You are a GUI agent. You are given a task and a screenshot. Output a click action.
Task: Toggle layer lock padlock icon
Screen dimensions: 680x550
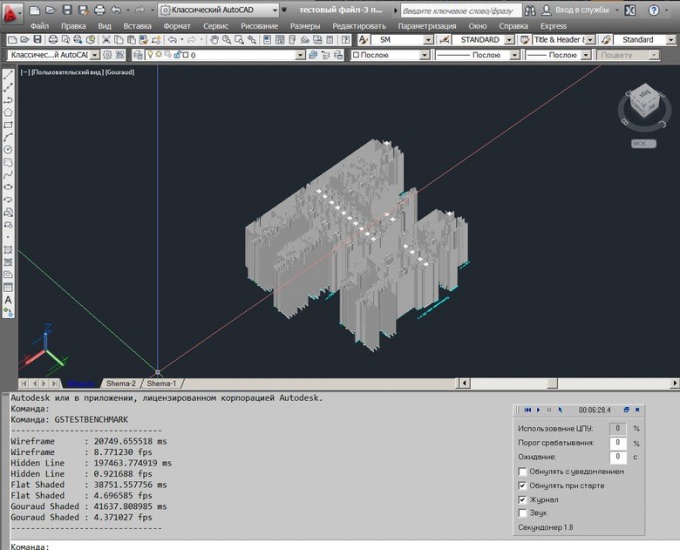click(x=177, y=55)
